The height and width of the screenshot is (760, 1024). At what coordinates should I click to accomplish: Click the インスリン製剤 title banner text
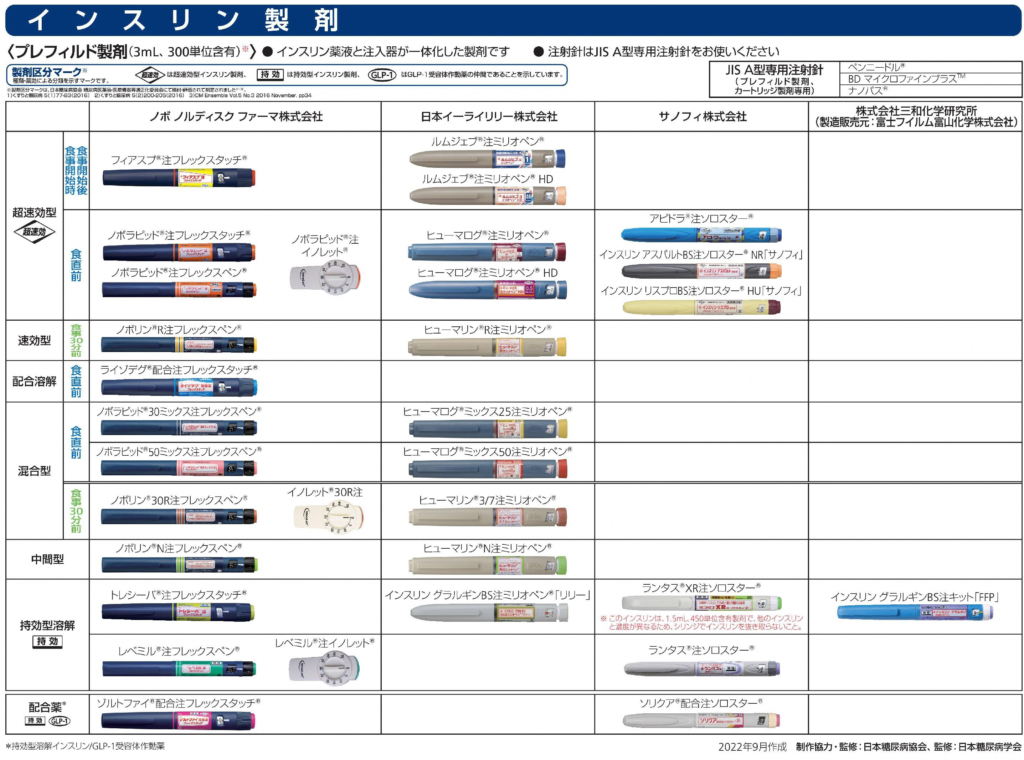(x=183, y=20)
